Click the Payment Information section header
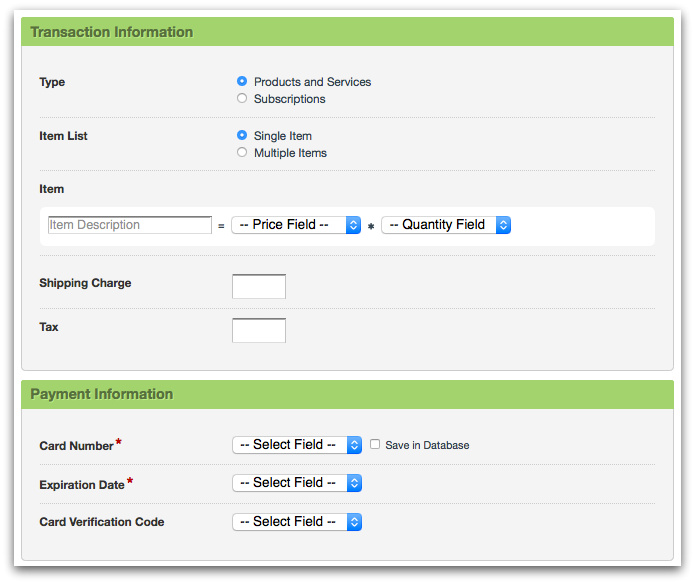 [x=102, y=394]
